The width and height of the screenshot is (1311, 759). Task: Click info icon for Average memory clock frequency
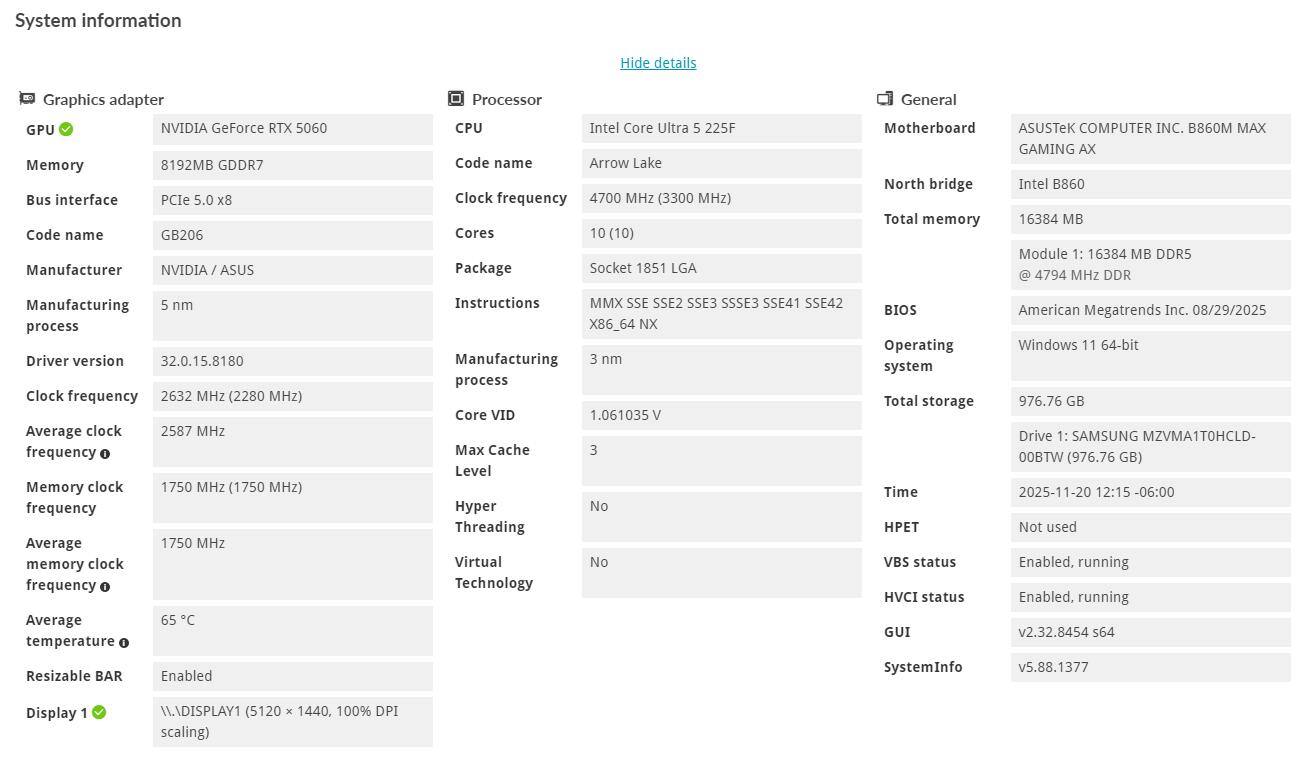pos(105,586)
